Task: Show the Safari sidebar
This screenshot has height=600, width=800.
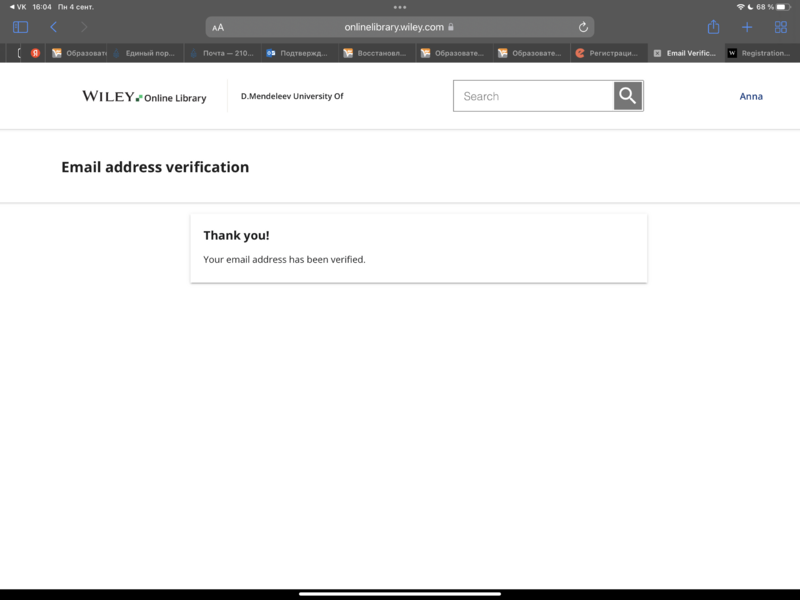Action: point(20,27)
